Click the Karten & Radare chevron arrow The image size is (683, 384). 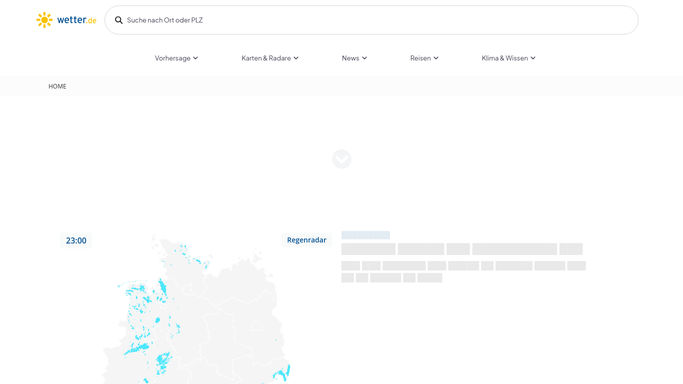pyautogui.click(x=296, y=58)
